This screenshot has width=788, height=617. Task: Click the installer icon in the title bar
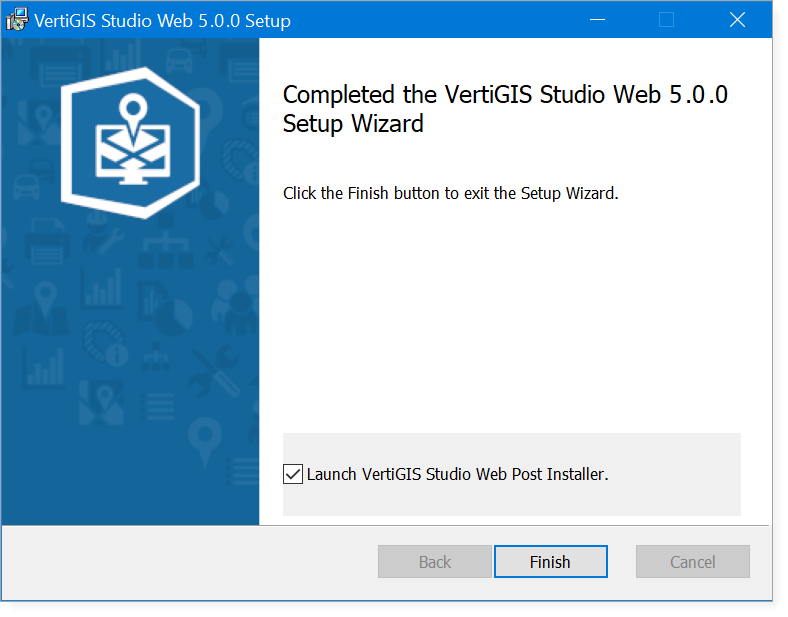pos(17,20)
